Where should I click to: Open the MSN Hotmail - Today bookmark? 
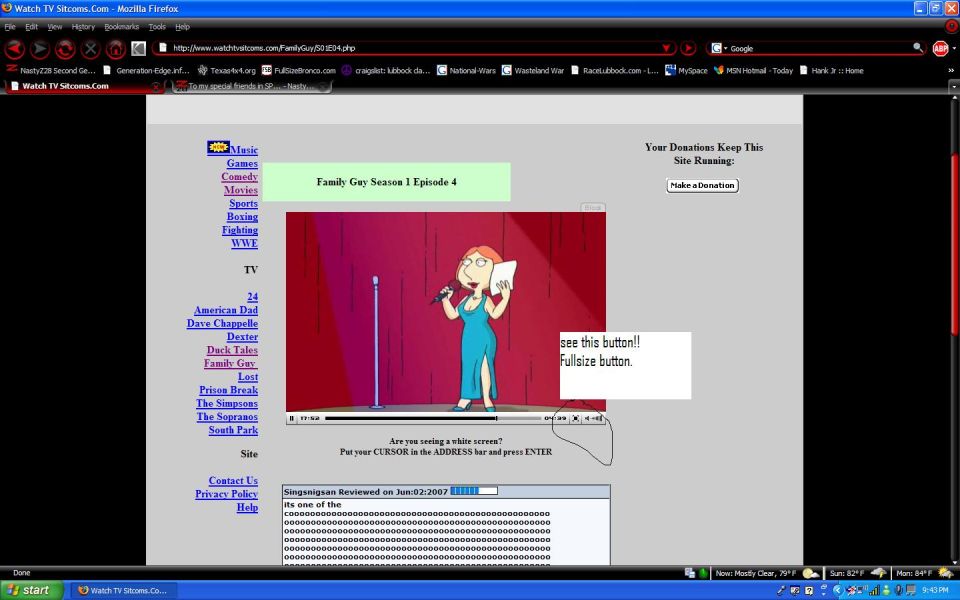(754, 70)
